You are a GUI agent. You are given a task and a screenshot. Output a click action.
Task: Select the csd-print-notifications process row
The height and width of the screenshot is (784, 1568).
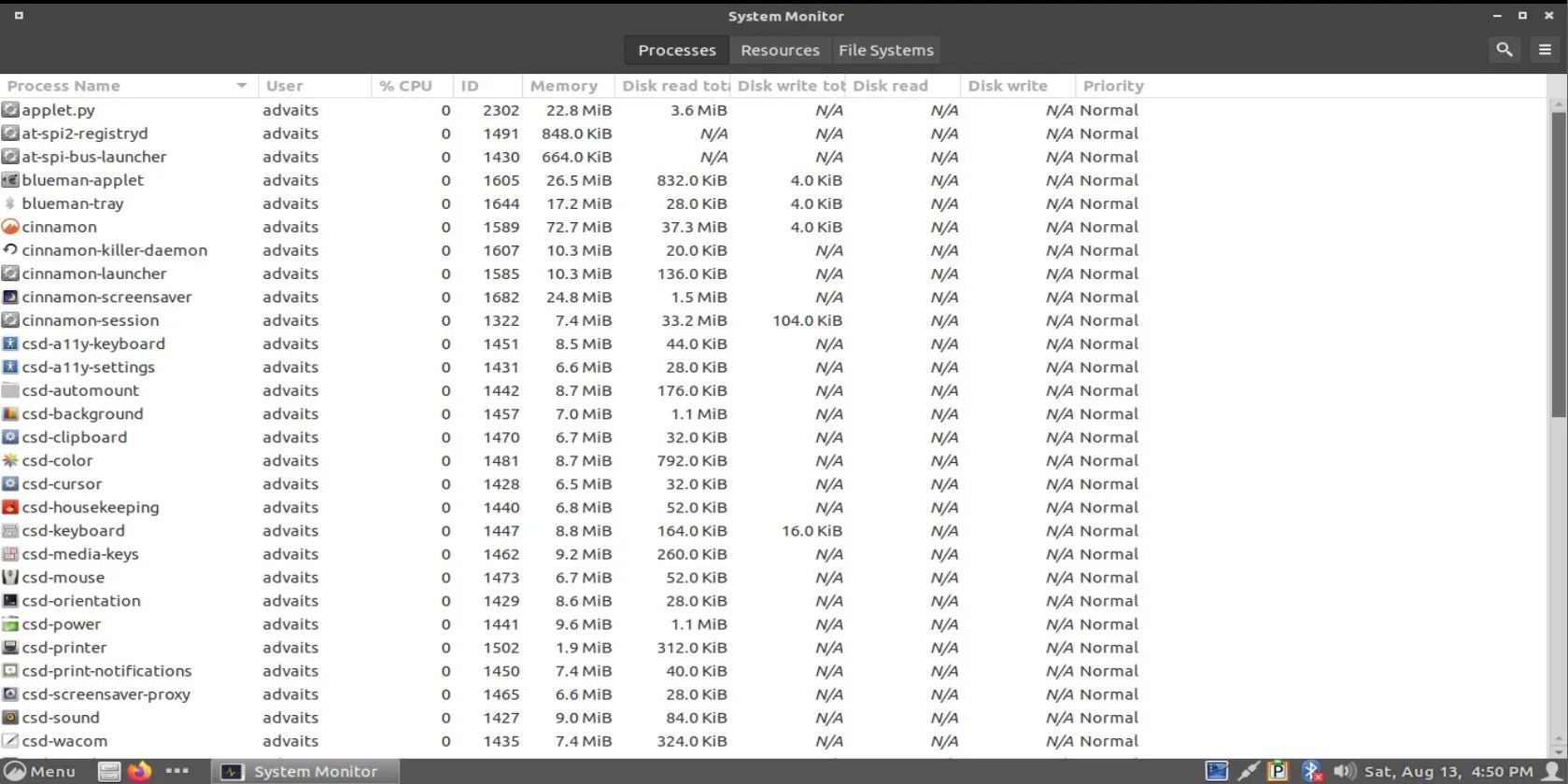(x=773, y=671)
